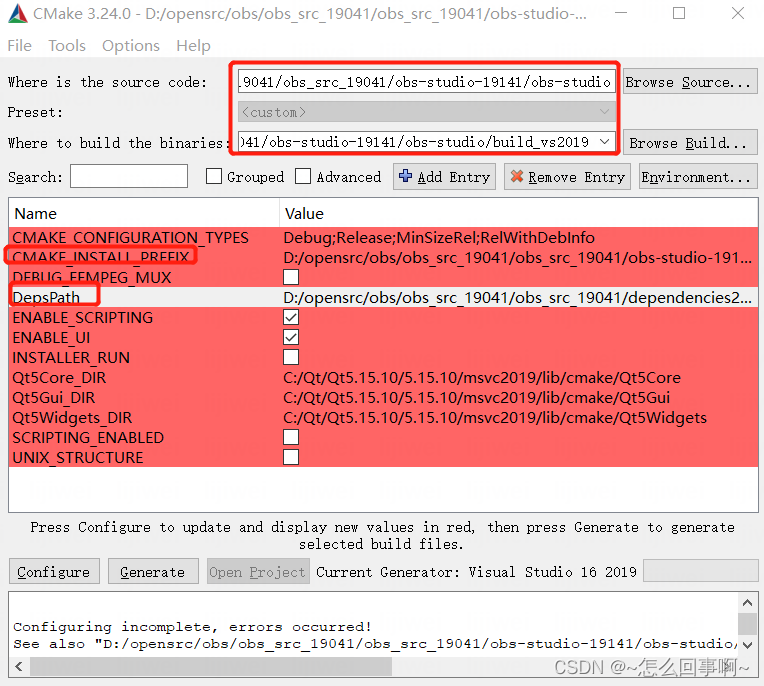Viewport: 764px width, 686px height.
Task: Open the Options menu
Action: pos(131,46)
